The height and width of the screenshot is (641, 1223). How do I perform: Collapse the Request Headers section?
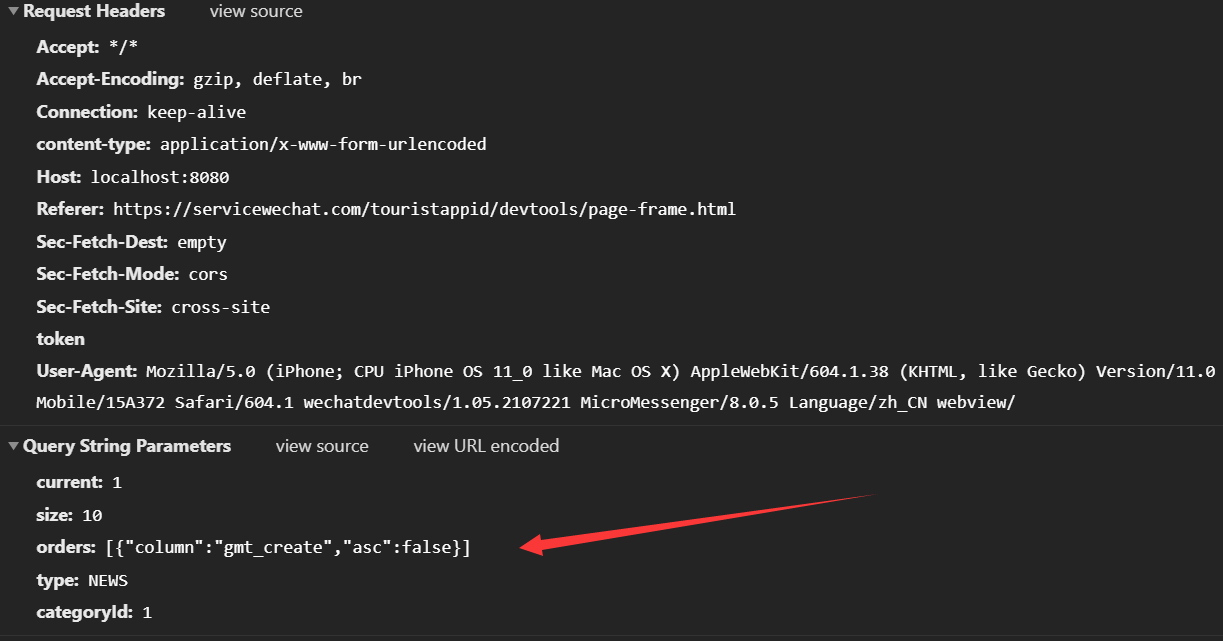(x=14, y=12)
